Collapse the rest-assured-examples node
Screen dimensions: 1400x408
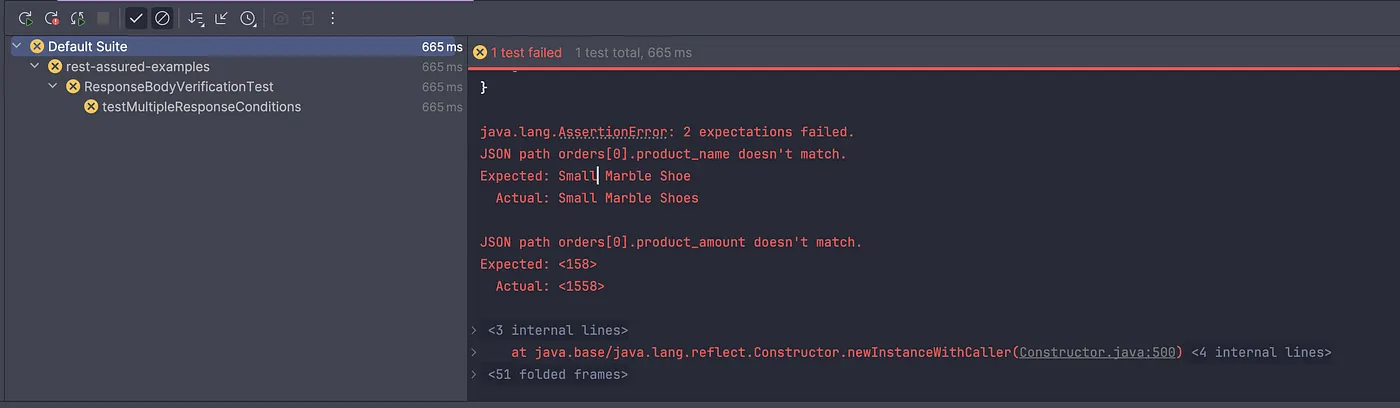(35, 66)
